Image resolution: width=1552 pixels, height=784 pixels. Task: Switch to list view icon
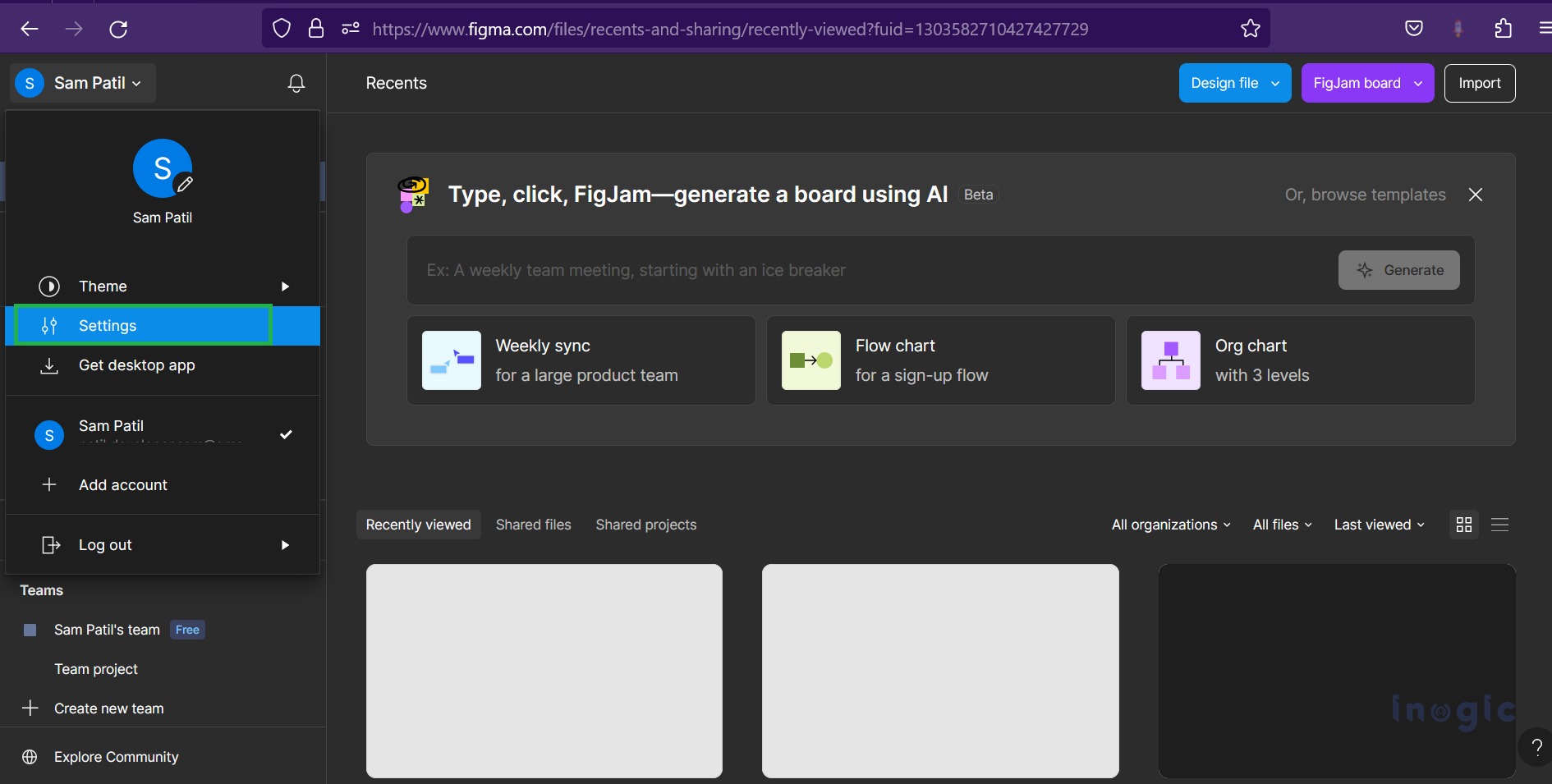1500,525
